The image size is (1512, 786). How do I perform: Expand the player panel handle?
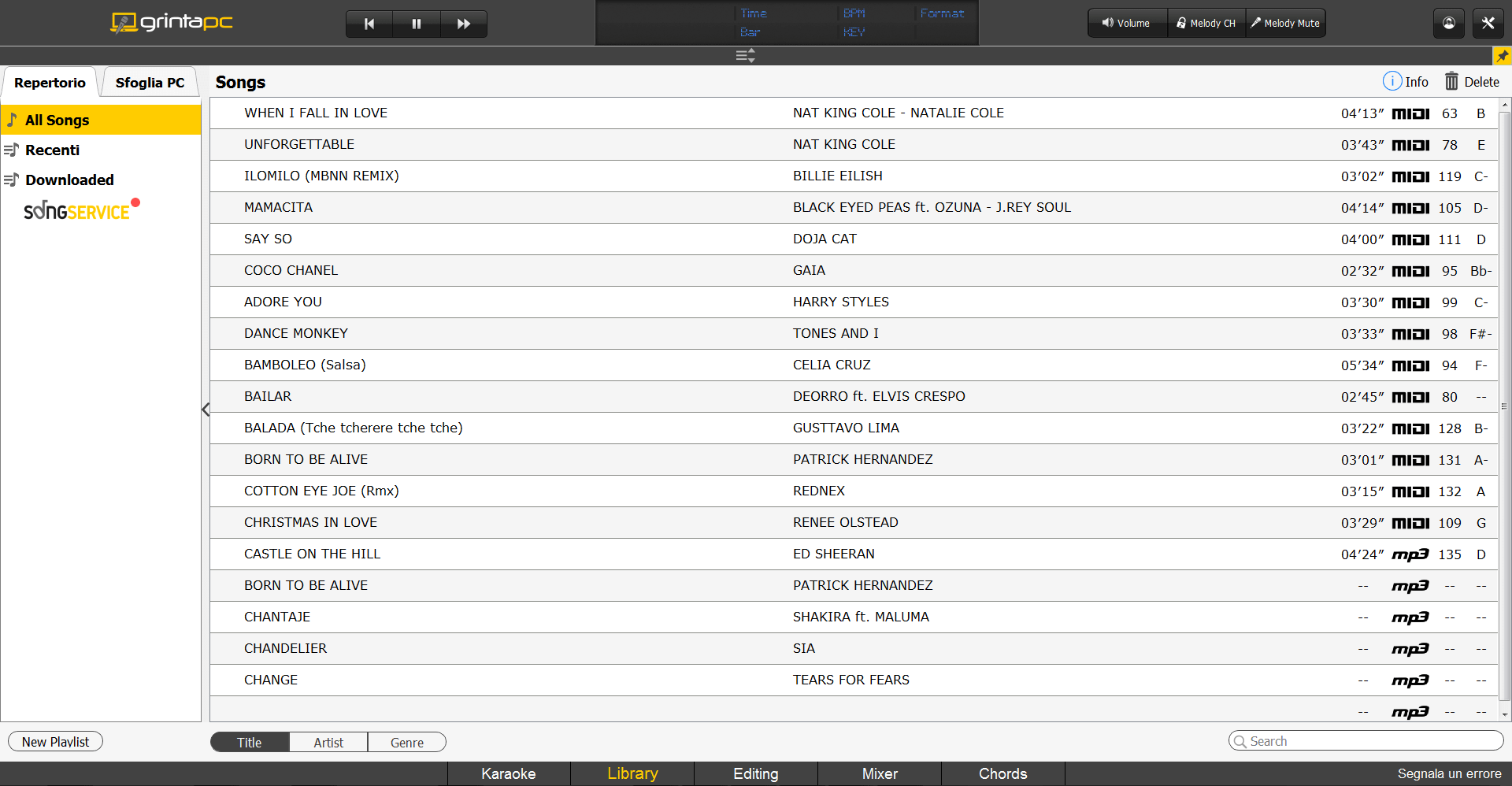[x=745, y=55]
